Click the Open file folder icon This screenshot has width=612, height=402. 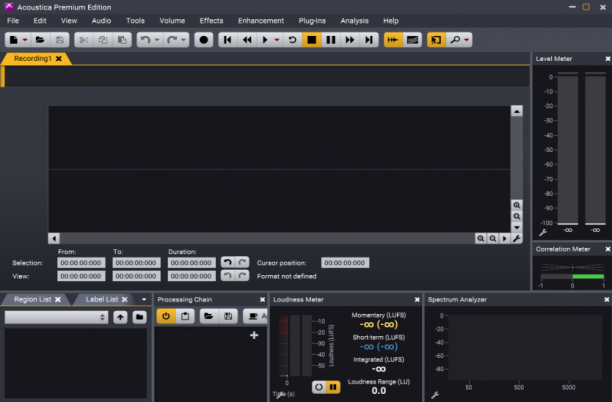click(40, 40)
